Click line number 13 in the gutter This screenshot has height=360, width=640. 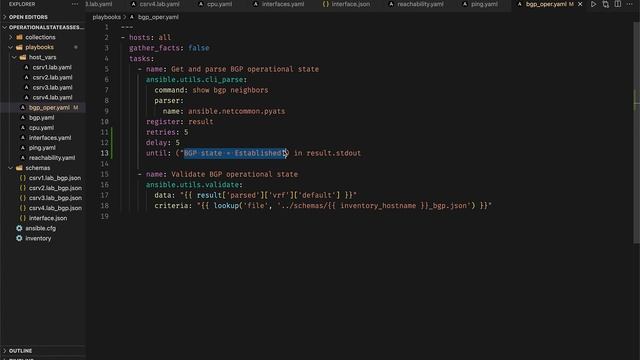coord(104,153)
